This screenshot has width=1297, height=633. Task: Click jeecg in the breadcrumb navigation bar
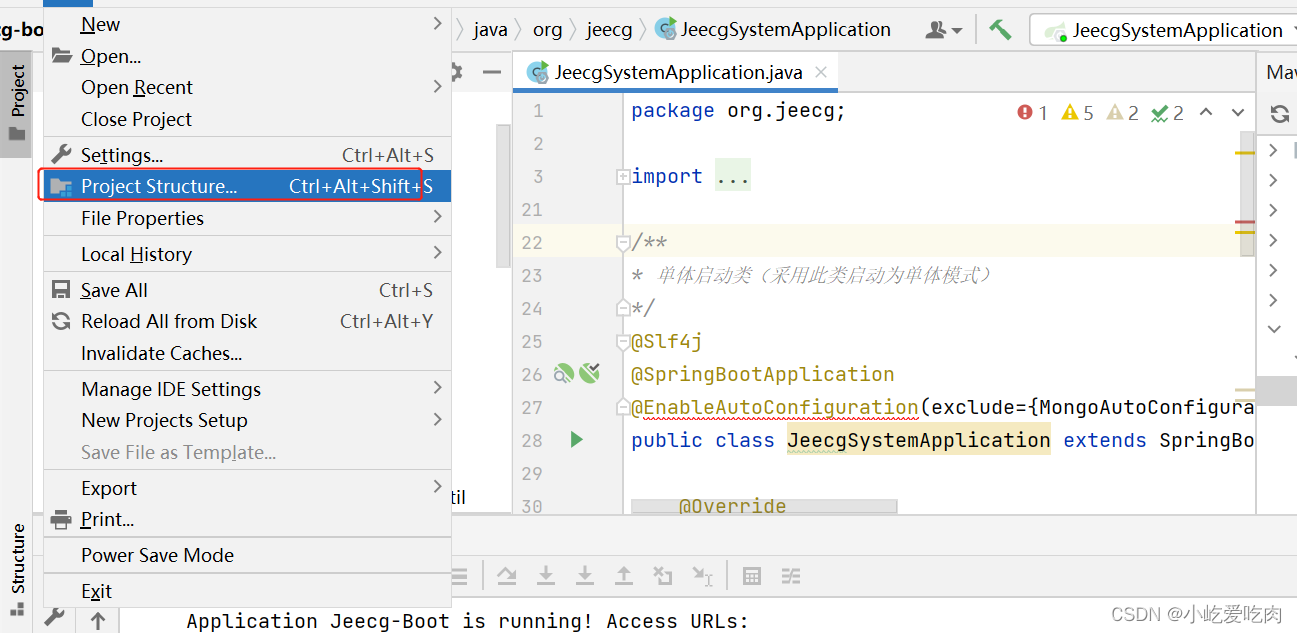click(609, 29)
